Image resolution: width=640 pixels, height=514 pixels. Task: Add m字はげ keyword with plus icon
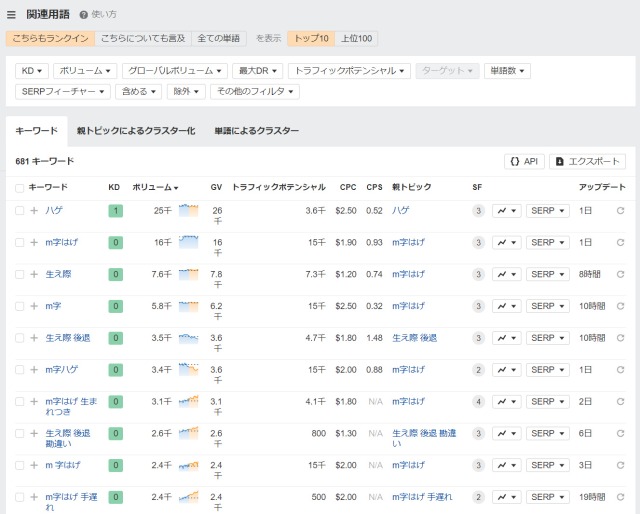(x=34, y=243)
